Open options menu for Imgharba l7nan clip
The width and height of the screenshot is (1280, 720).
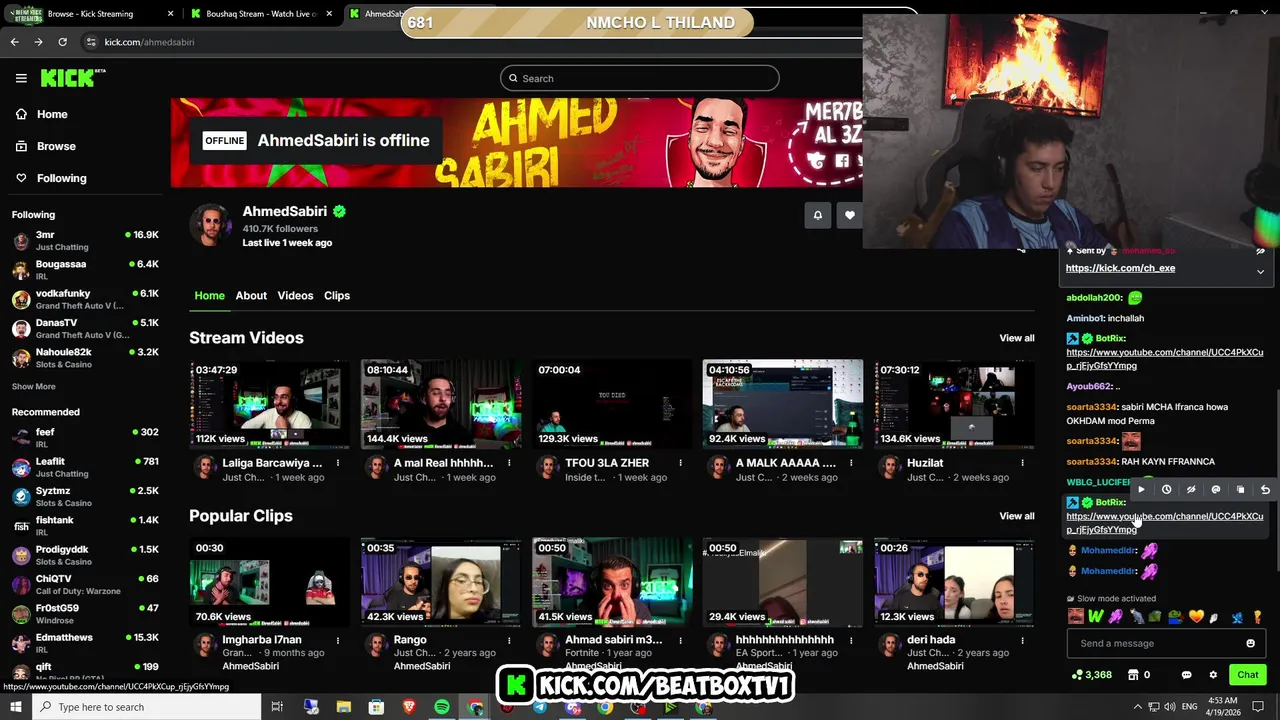(x=338, y=640)
